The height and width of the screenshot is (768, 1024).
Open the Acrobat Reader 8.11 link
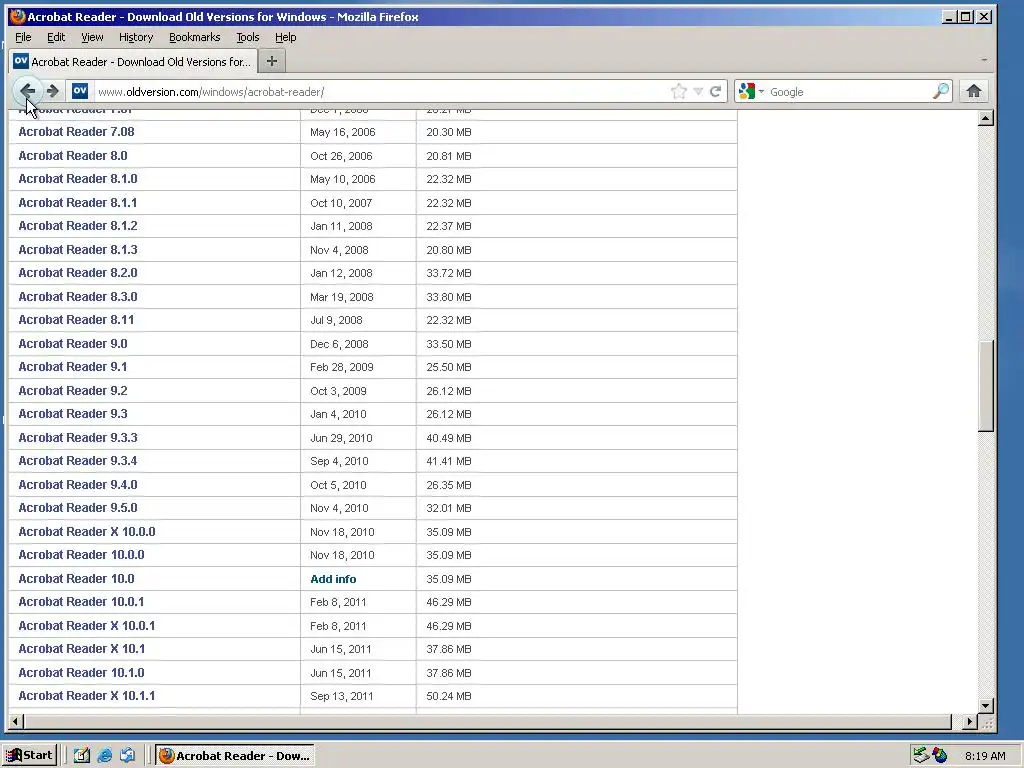[76, 320]
